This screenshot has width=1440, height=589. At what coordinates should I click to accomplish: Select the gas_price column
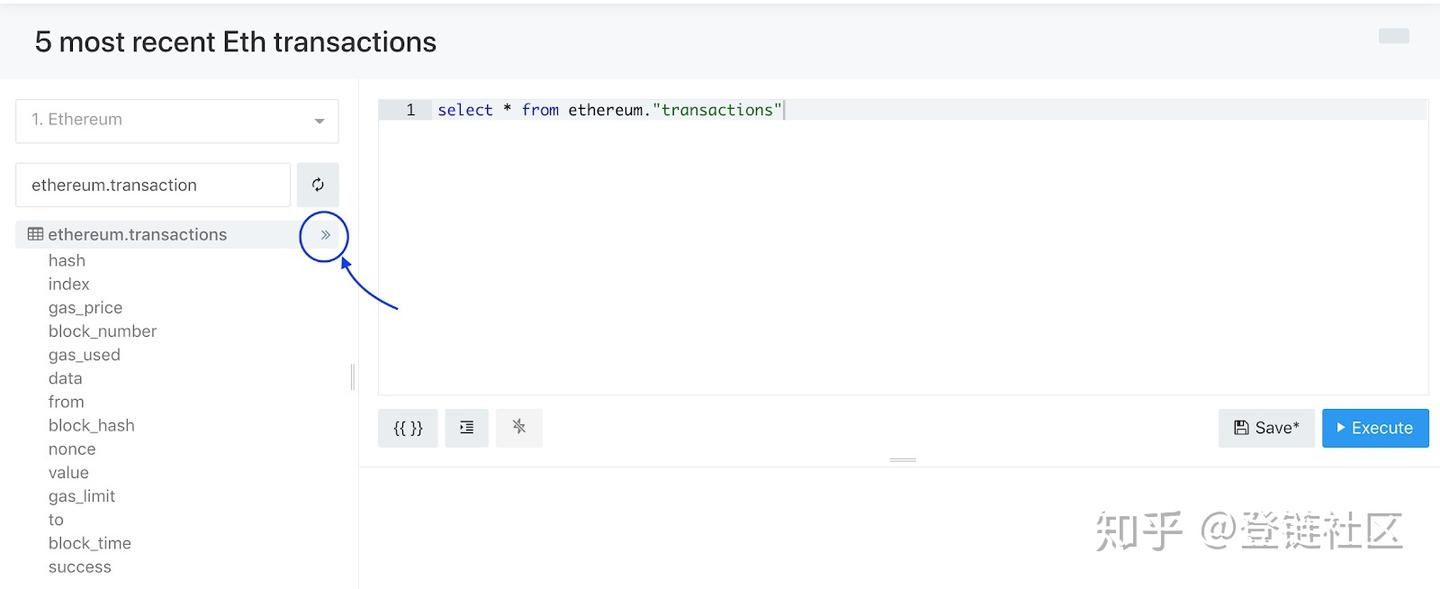pos(85,308)
